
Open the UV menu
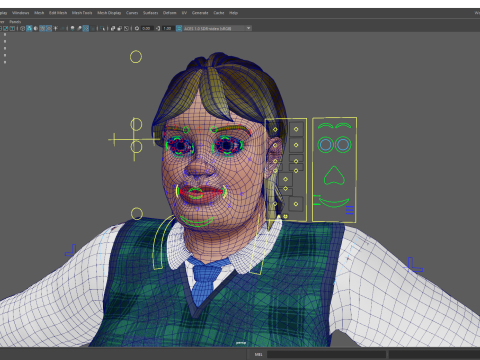[184, 13]
